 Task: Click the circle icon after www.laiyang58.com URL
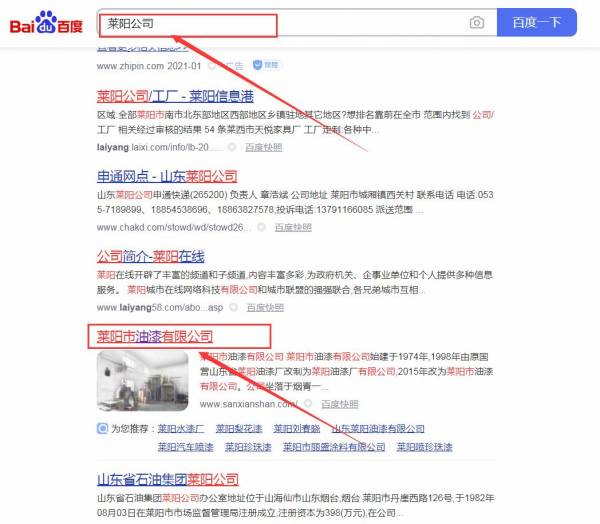[262, 308]
